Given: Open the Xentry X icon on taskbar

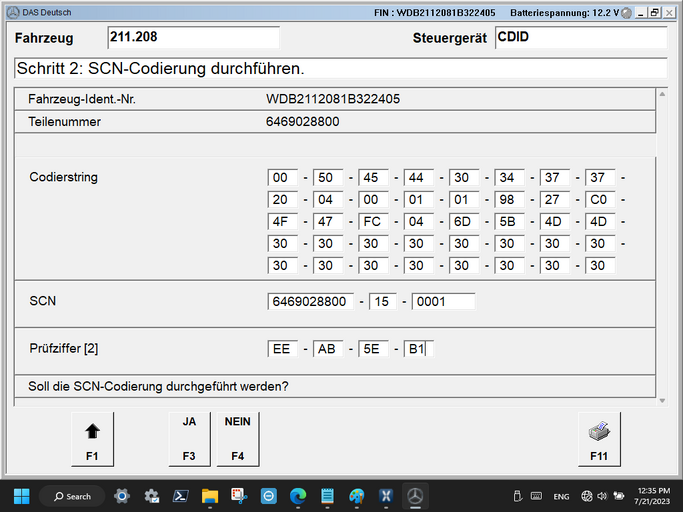Looking at the screenshot, I should pyautogui.click(x=386, y=496).
